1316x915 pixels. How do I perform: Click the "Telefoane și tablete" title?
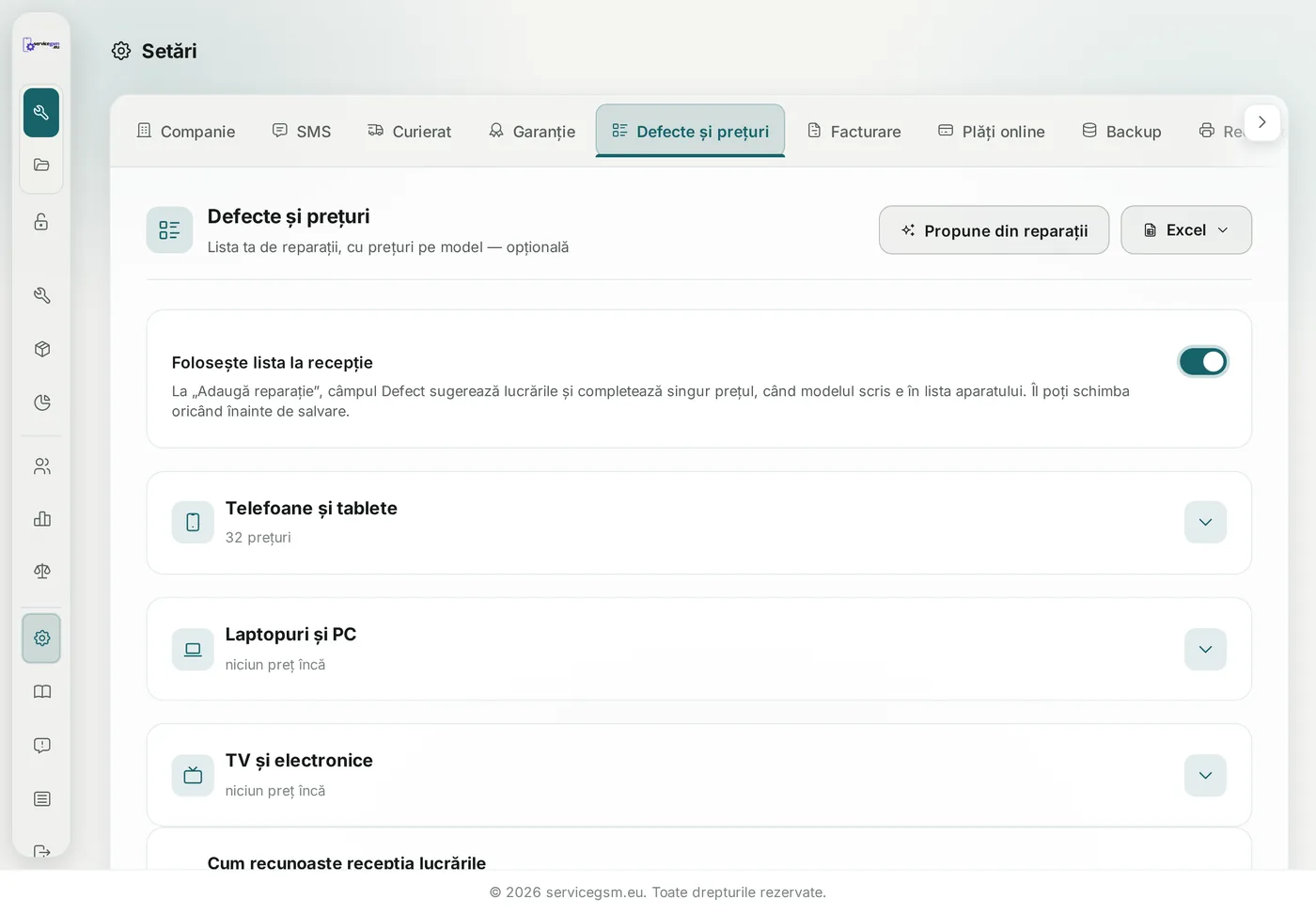311,509
